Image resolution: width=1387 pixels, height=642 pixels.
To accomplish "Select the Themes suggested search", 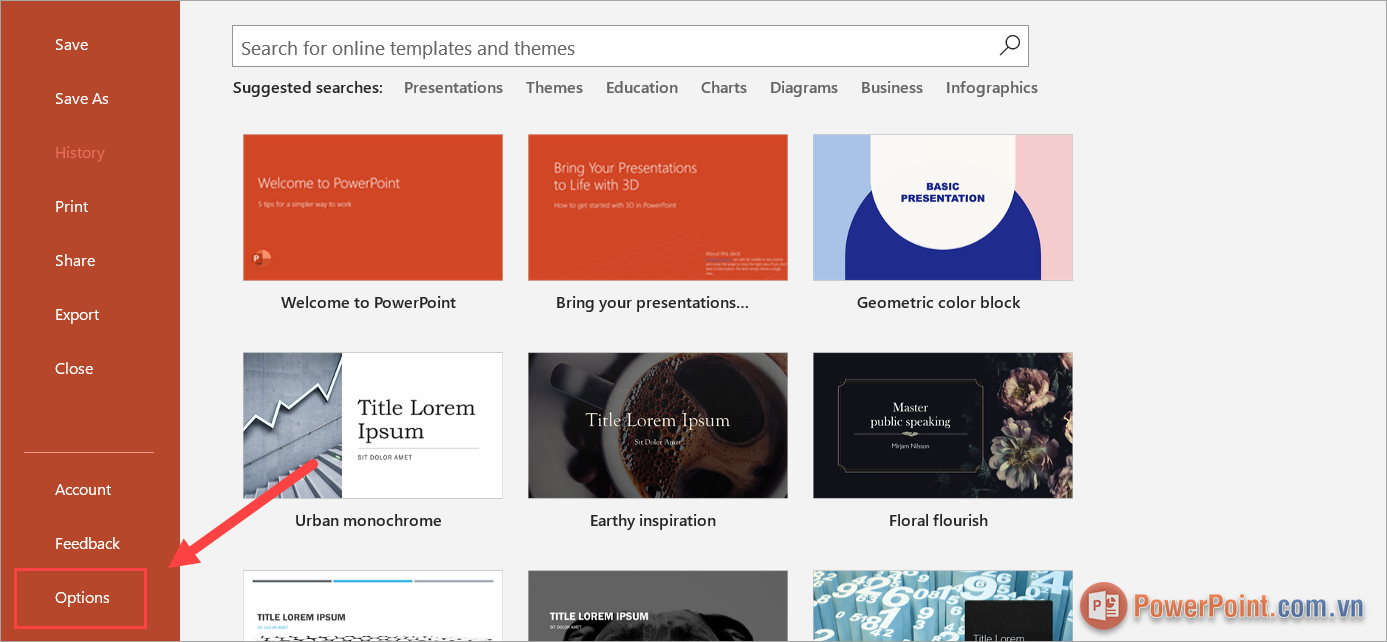I will click(x=554, y=87).
